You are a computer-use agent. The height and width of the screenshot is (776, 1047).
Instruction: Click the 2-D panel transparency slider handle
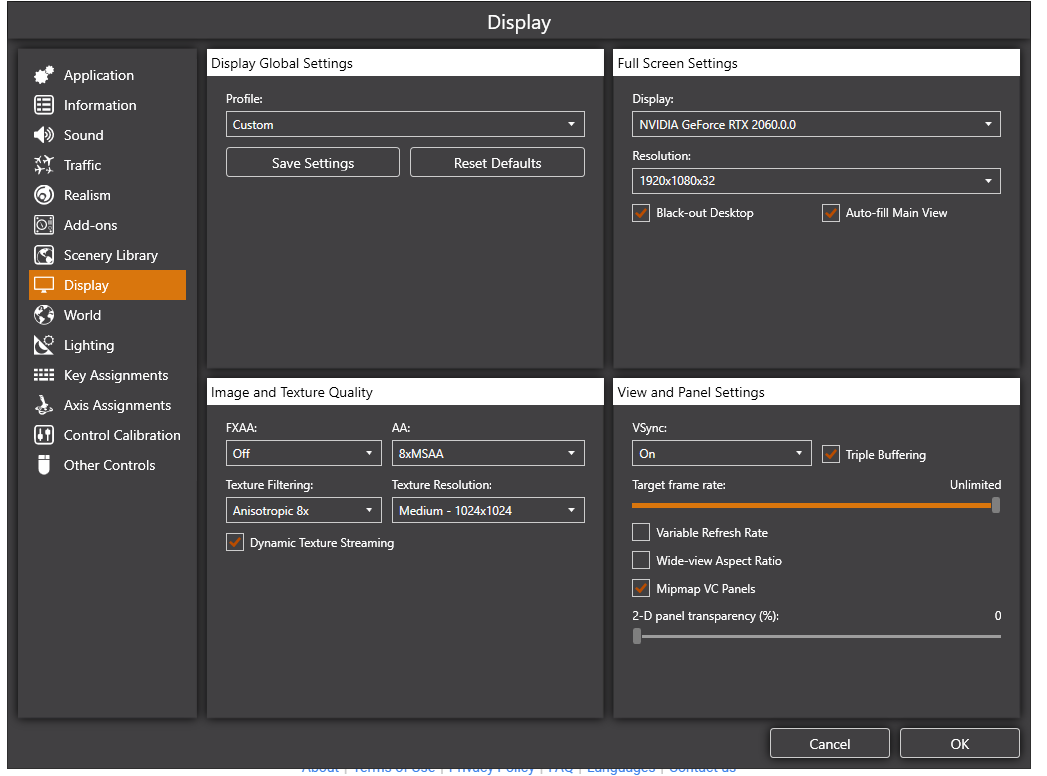(x=637, y=636)
